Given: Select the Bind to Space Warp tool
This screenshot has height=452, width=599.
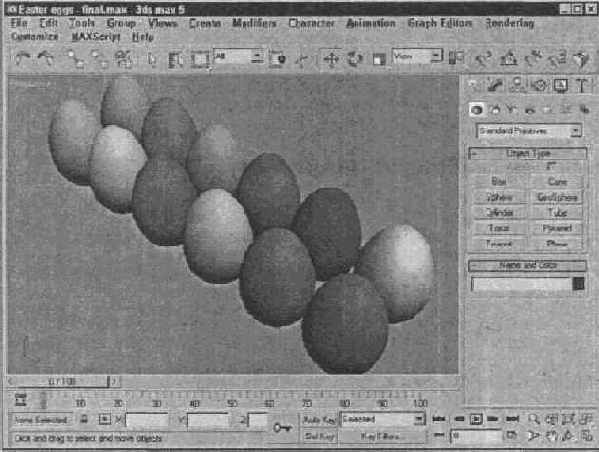Looking at the screenshot, I should (123, 59).
